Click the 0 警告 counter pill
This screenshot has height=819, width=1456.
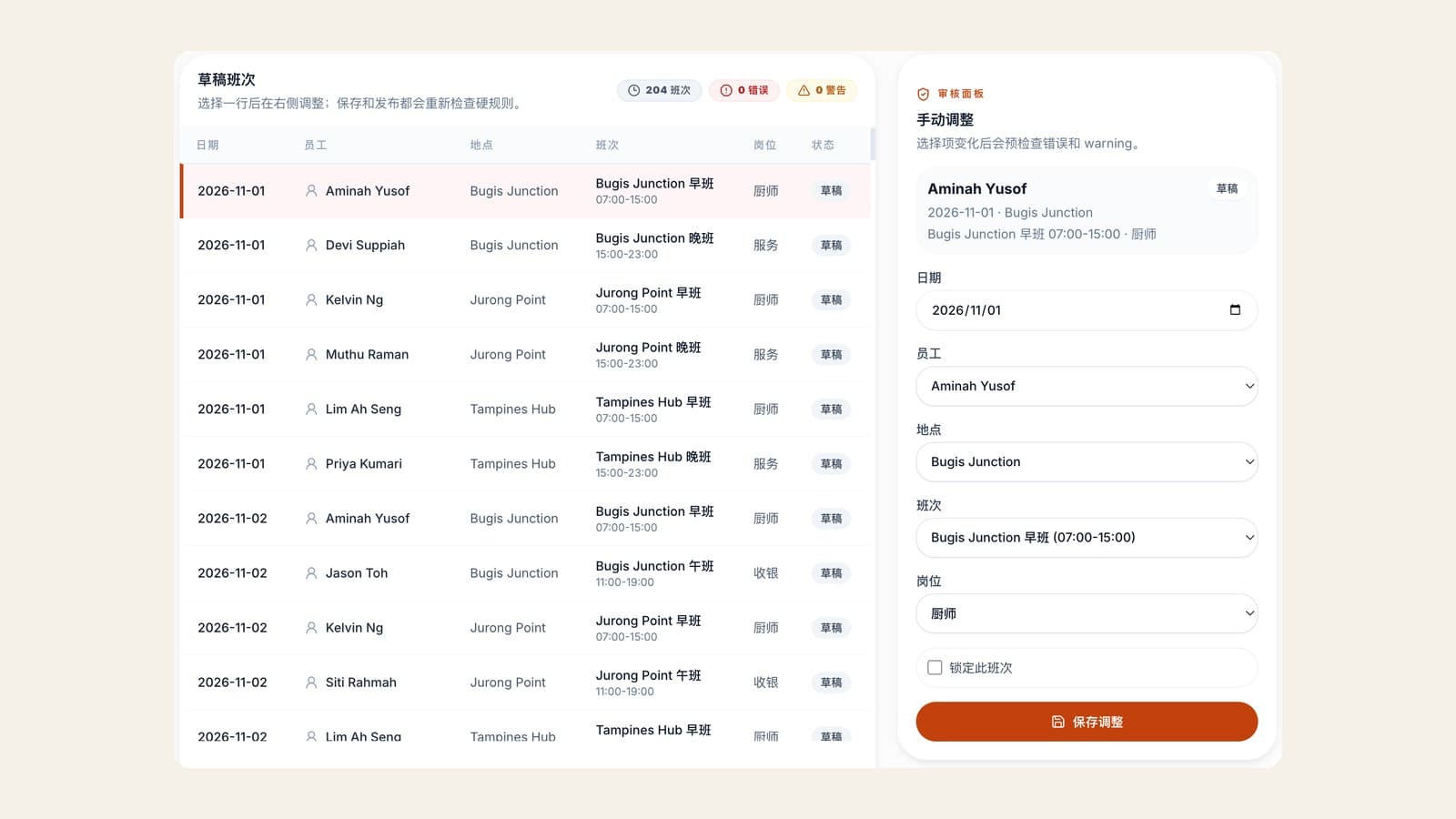click(822, 90)
